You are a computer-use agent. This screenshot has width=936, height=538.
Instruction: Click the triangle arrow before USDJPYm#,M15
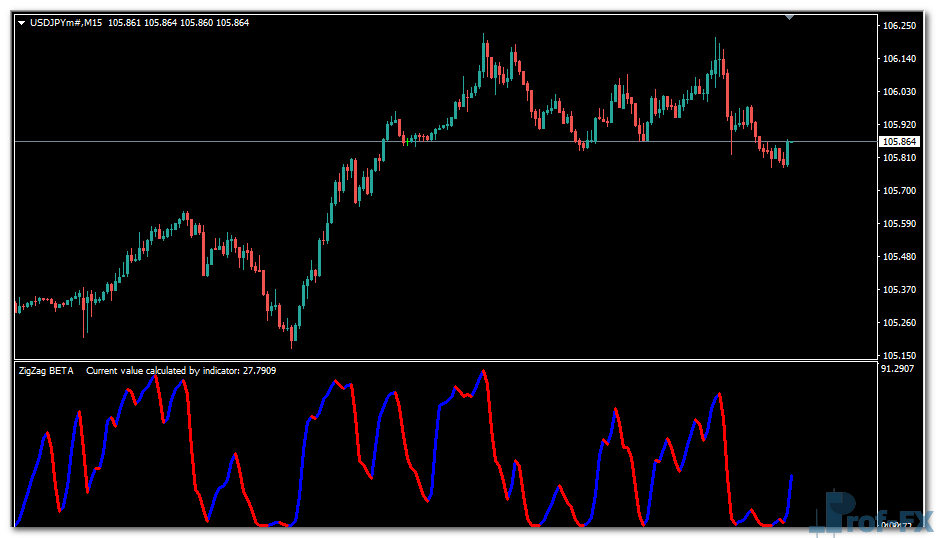point(23,23)
